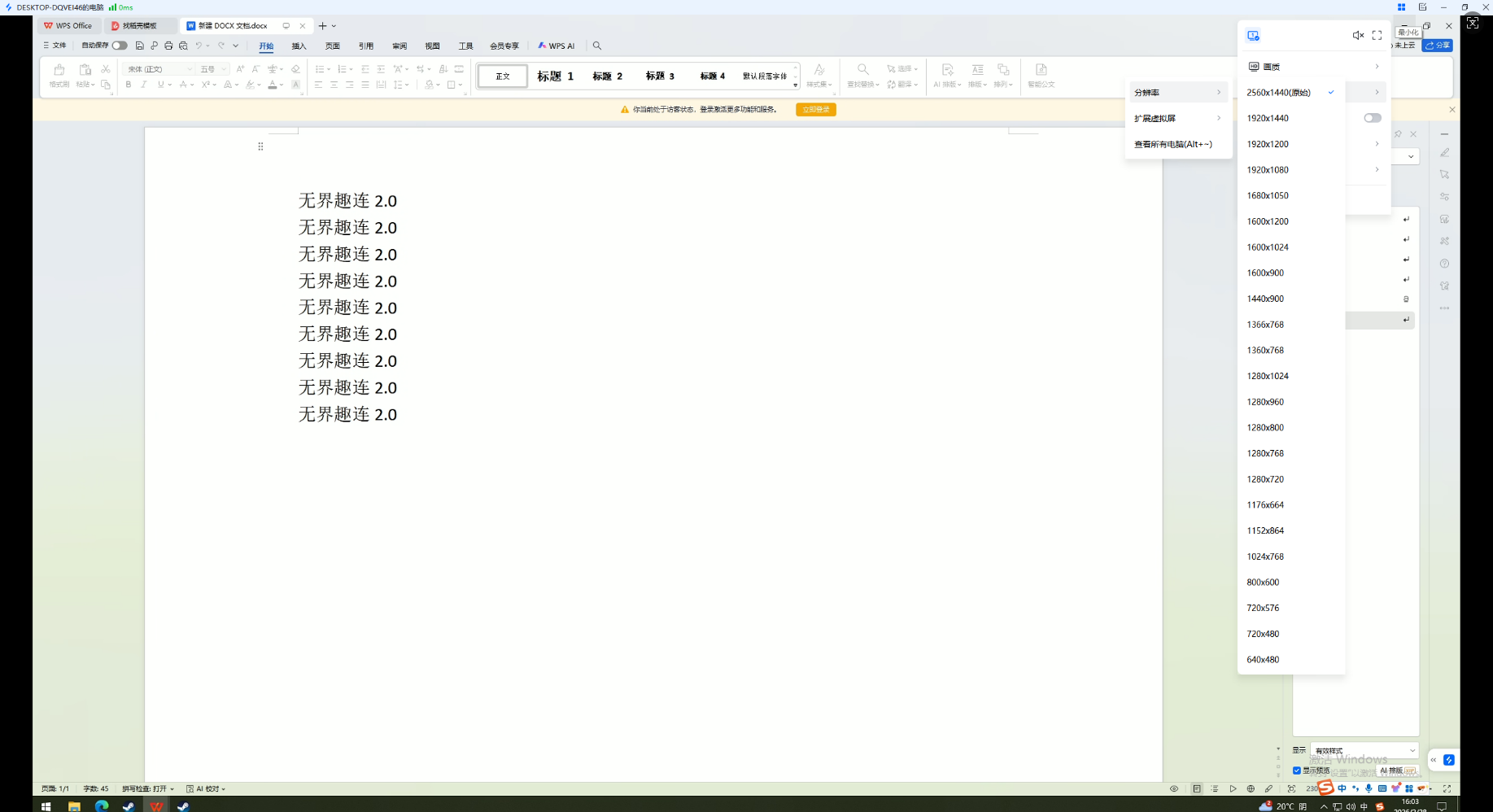The height and width of the screenshot is (812, 1493).
Task: Open the font name dropdown 宋体 (正文)
Action: point(159,69)
